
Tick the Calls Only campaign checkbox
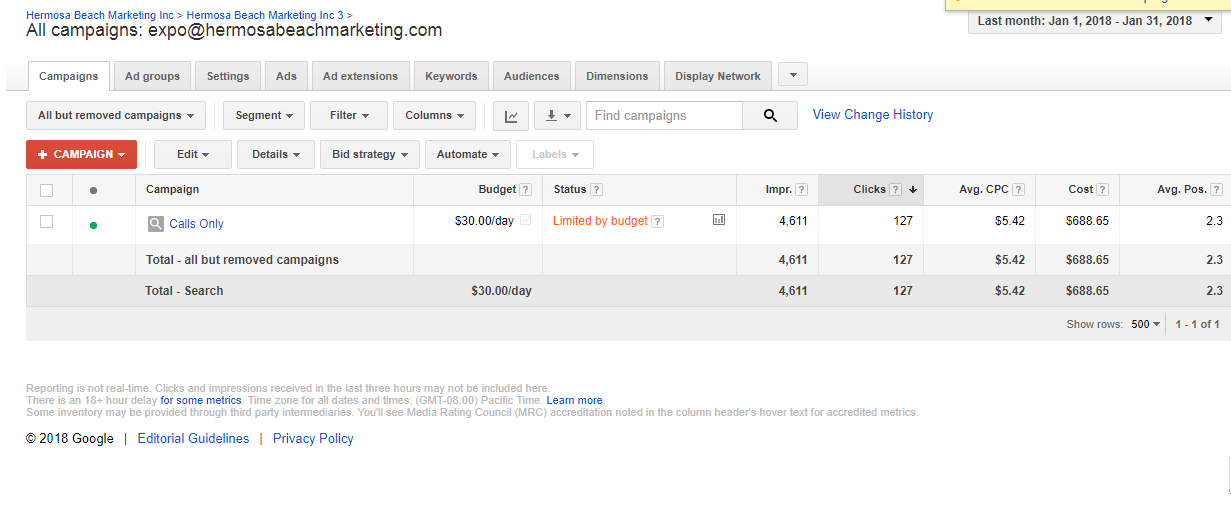pos(46,222)
